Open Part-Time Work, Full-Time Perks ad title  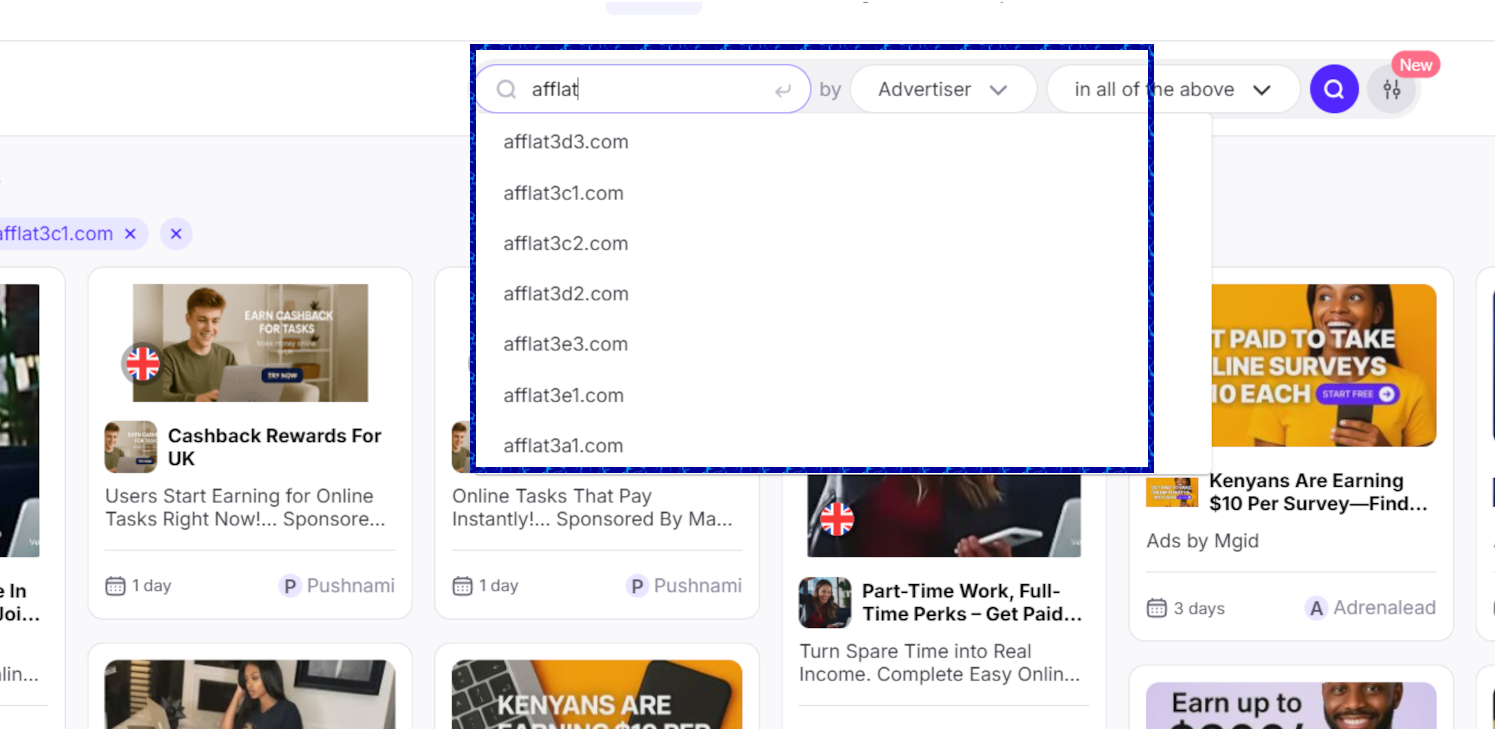(x=972, y=603)
